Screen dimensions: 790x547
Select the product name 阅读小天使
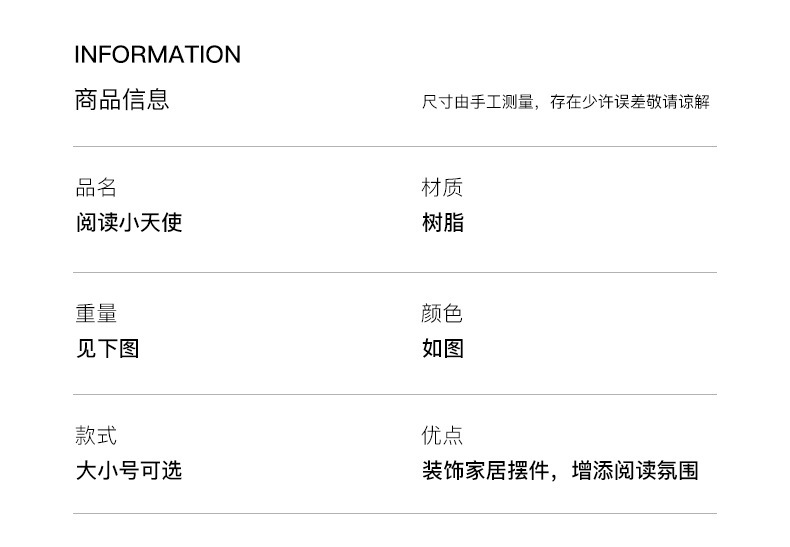[x=129, y=222]
